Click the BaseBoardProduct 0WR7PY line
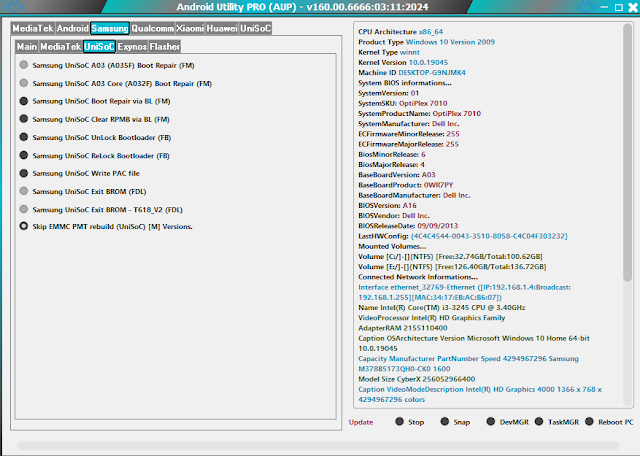640x456 pixels. (406, 185)
